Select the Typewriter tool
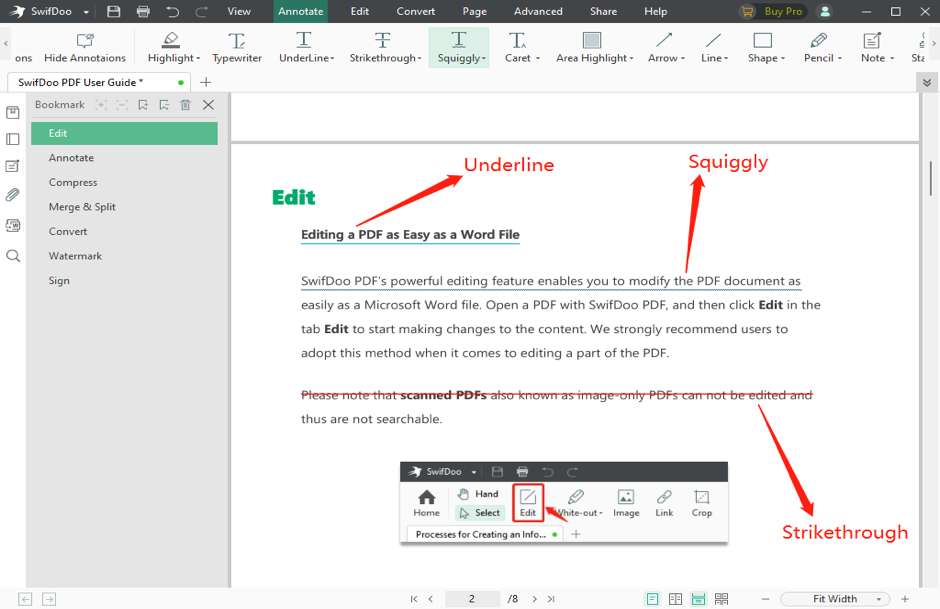The height and width of the screenshot is (609, 940). click(x=237, y=47)
